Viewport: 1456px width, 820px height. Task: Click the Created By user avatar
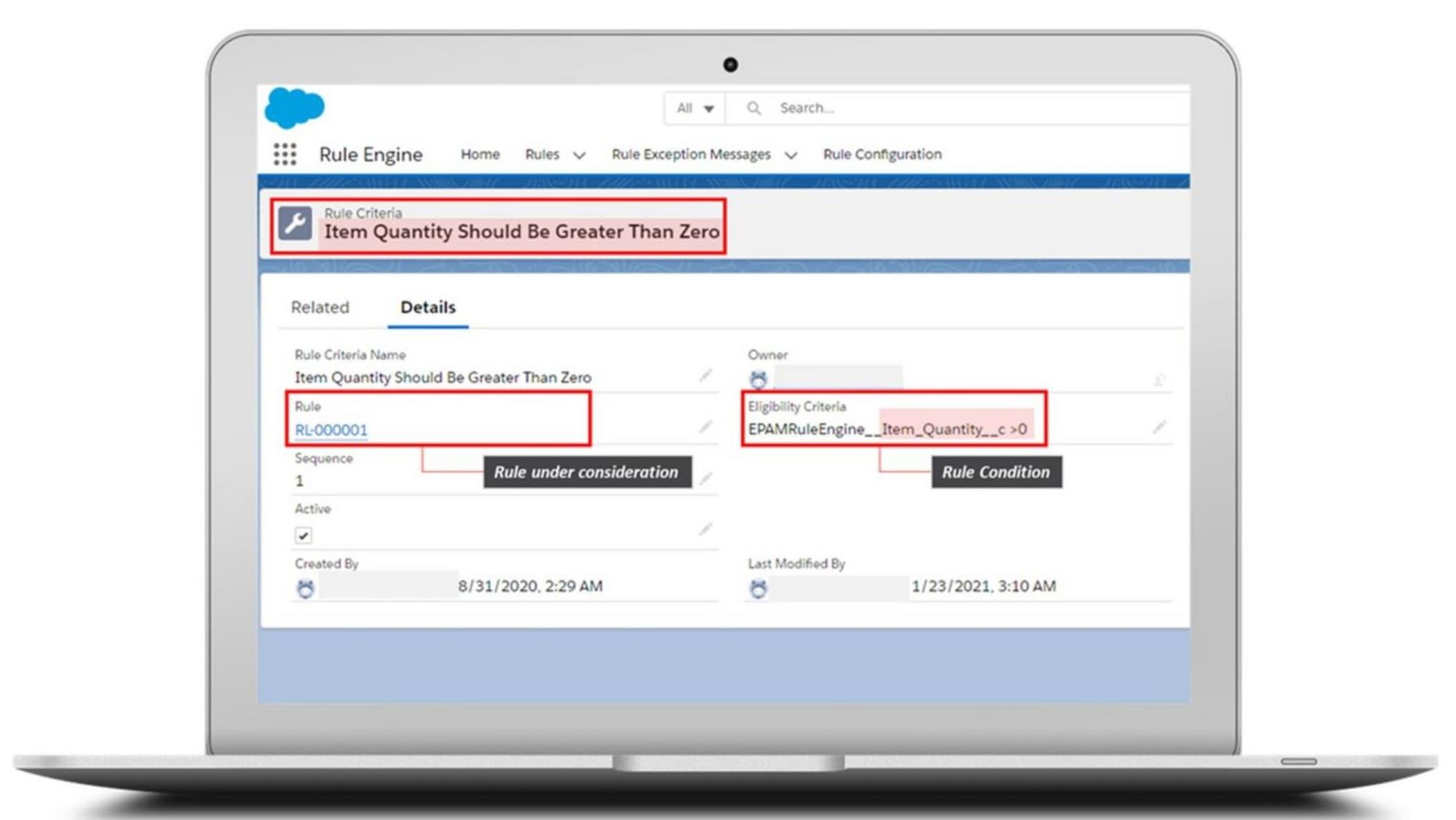coord(305,587)
